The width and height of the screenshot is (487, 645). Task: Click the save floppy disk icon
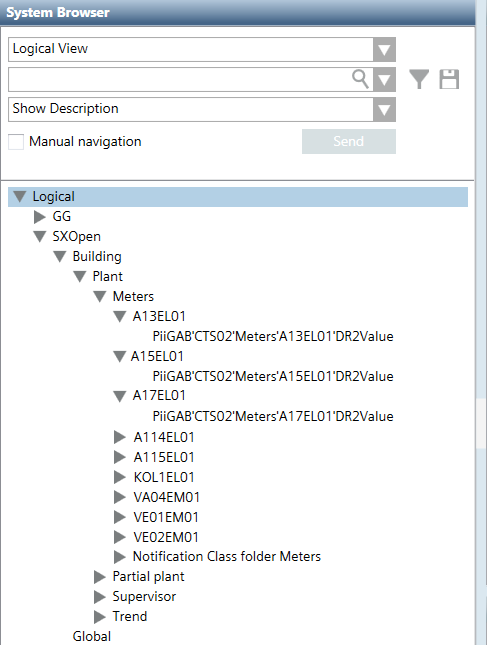click(x=449, y=79)
